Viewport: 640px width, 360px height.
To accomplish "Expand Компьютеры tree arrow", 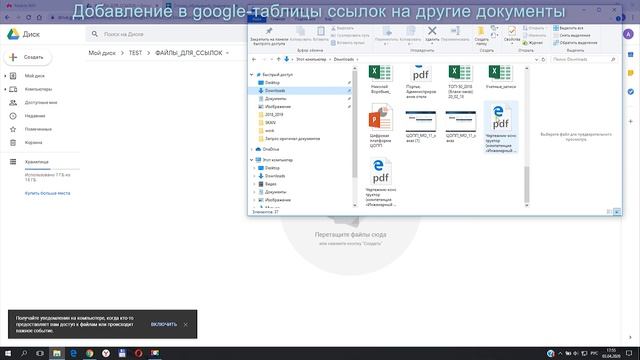I will (x=5, y=89).
